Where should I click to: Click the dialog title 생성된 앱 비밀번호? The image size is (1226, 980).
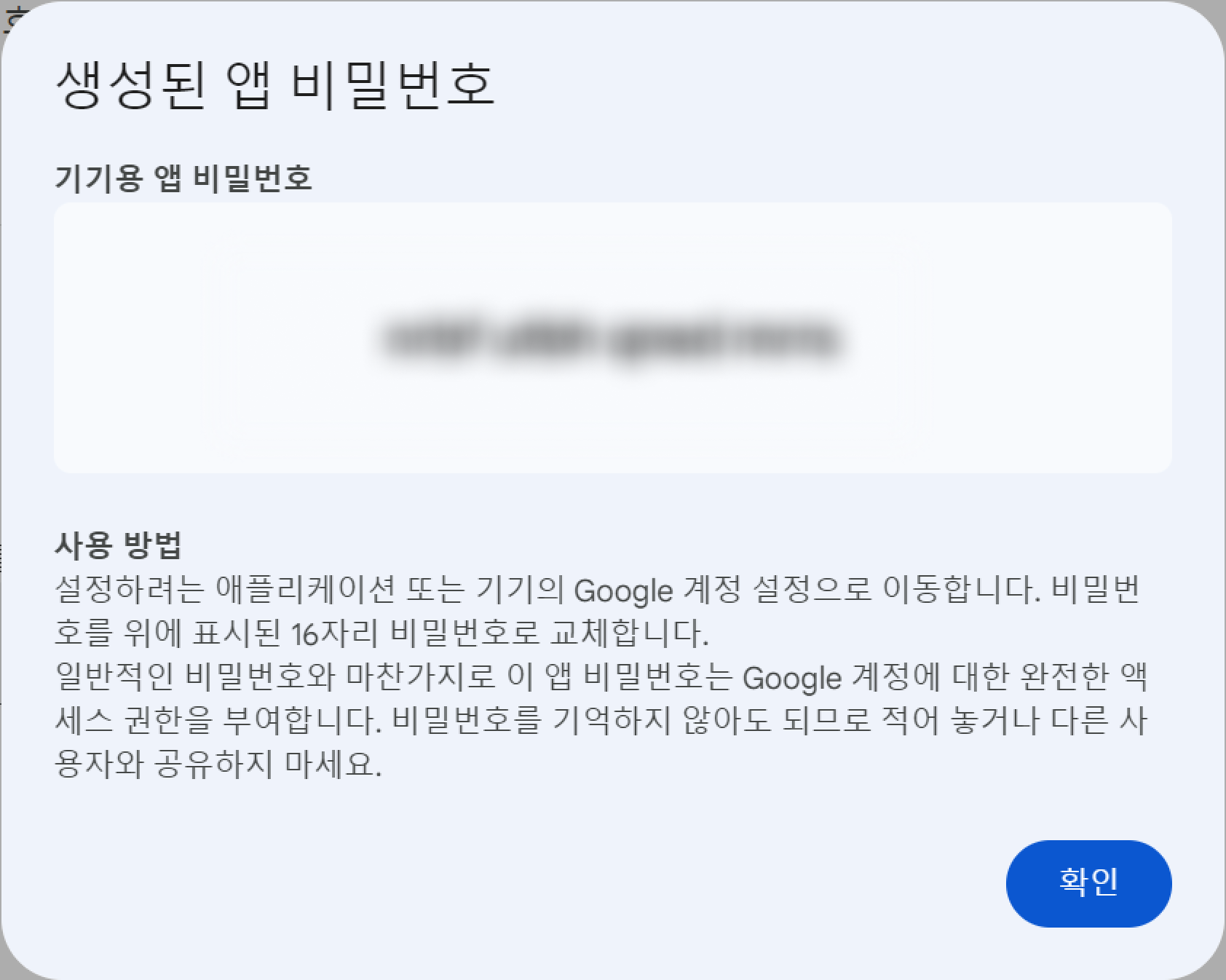click(x=275, y=86)
